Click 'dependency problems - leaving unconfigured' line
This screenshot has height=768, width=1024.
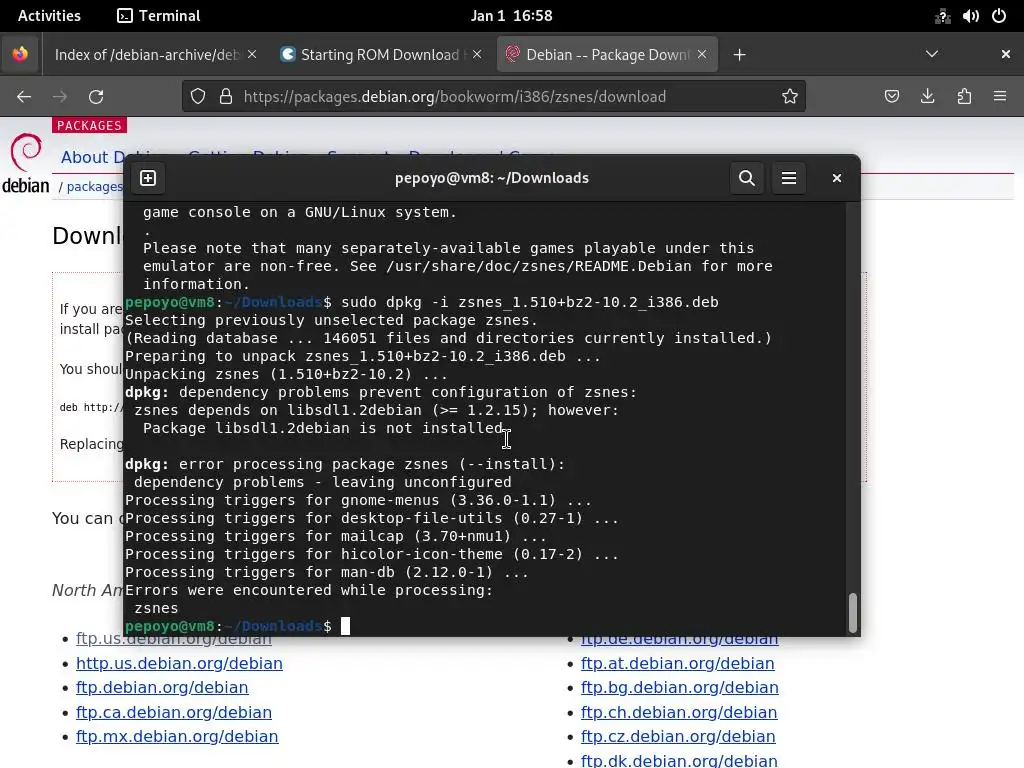323,483
